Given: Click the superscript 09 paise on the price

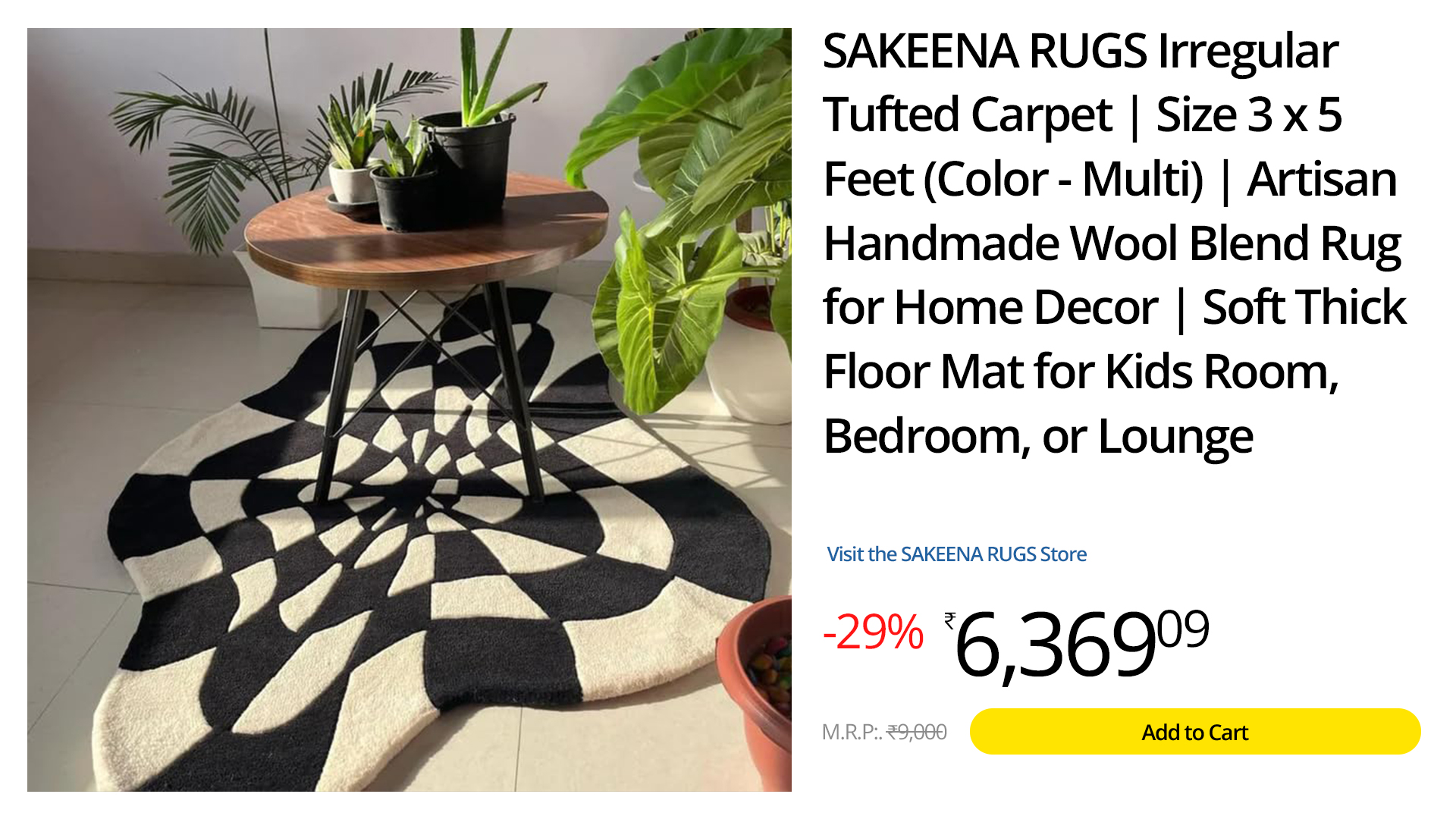Looking at the screenshot, I should (x=1184, y=629).
